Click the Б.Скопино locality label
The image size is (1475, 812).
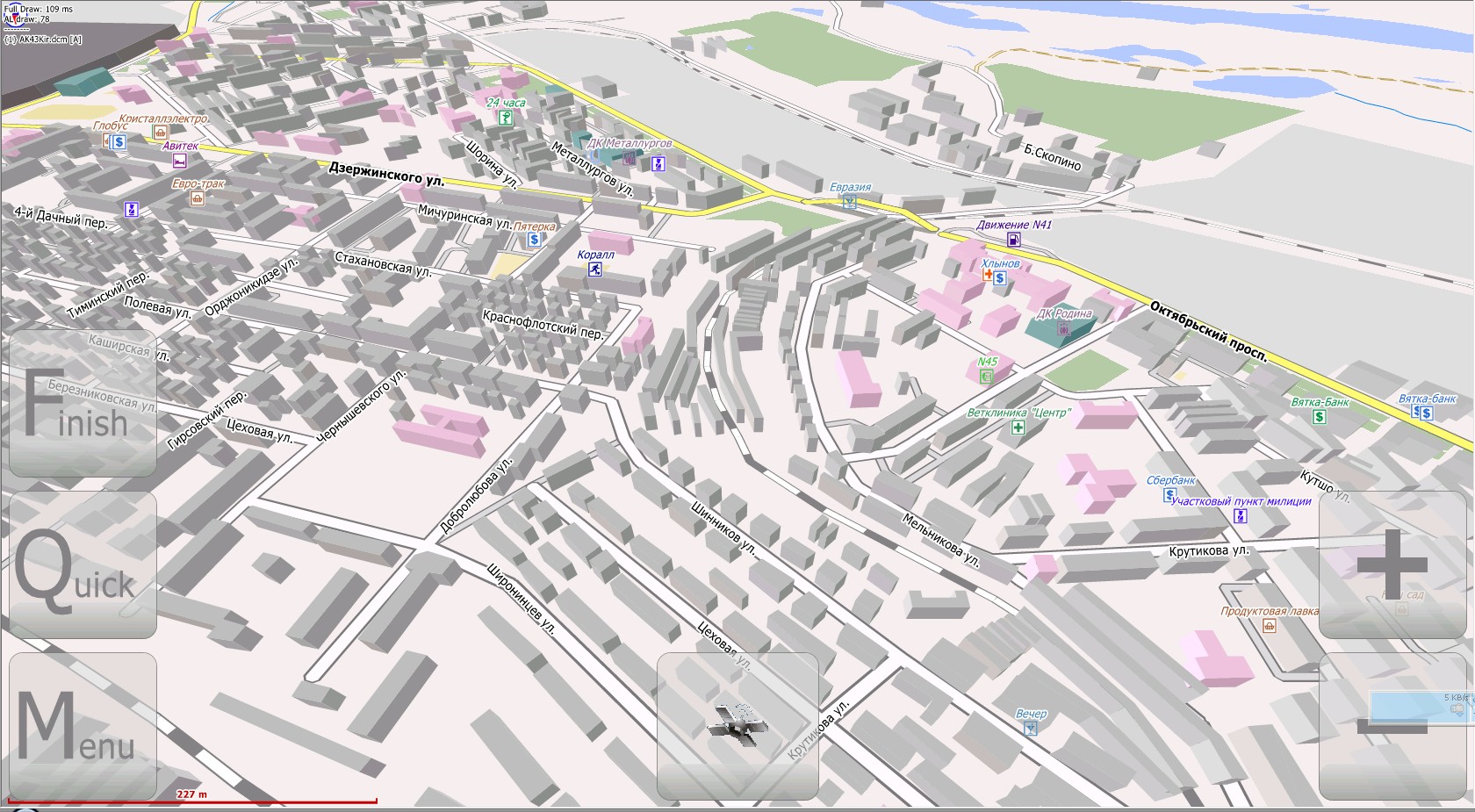click(x=1053, y=157)
